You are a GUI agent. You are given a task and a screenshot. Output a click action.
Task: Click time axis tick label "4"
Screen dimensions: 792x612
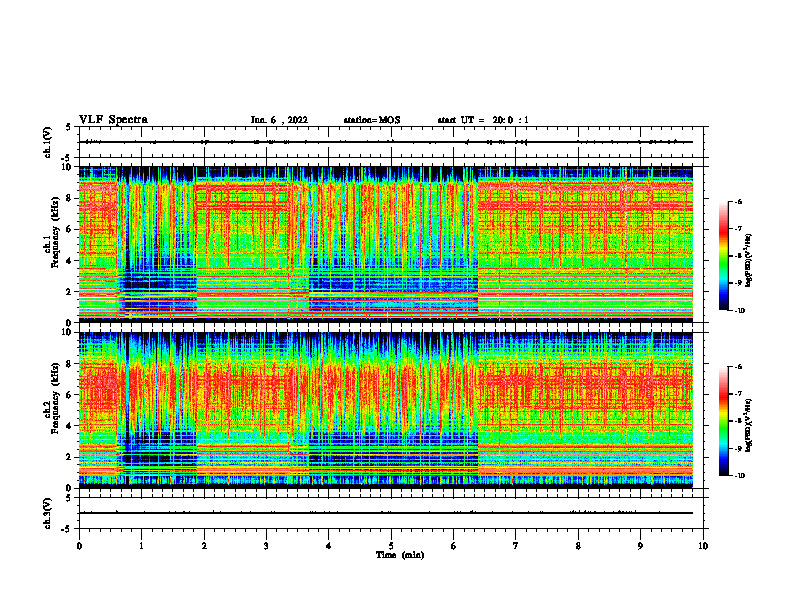click(329, 546)
